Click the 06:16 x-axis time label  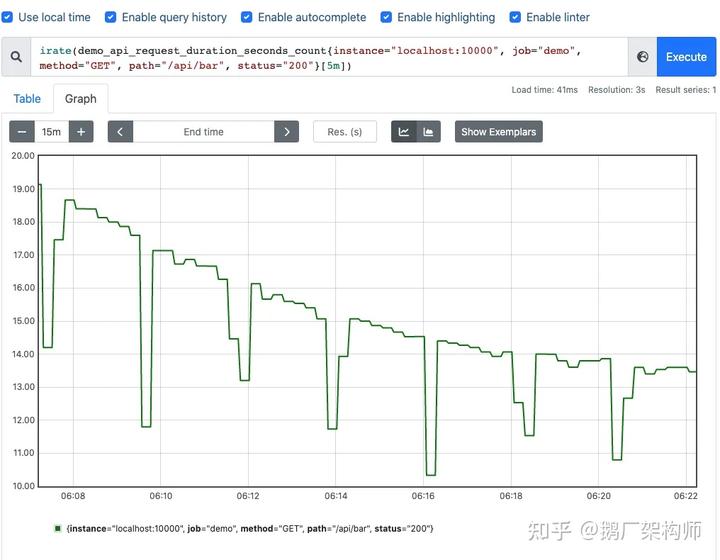(x=423, y=496)
